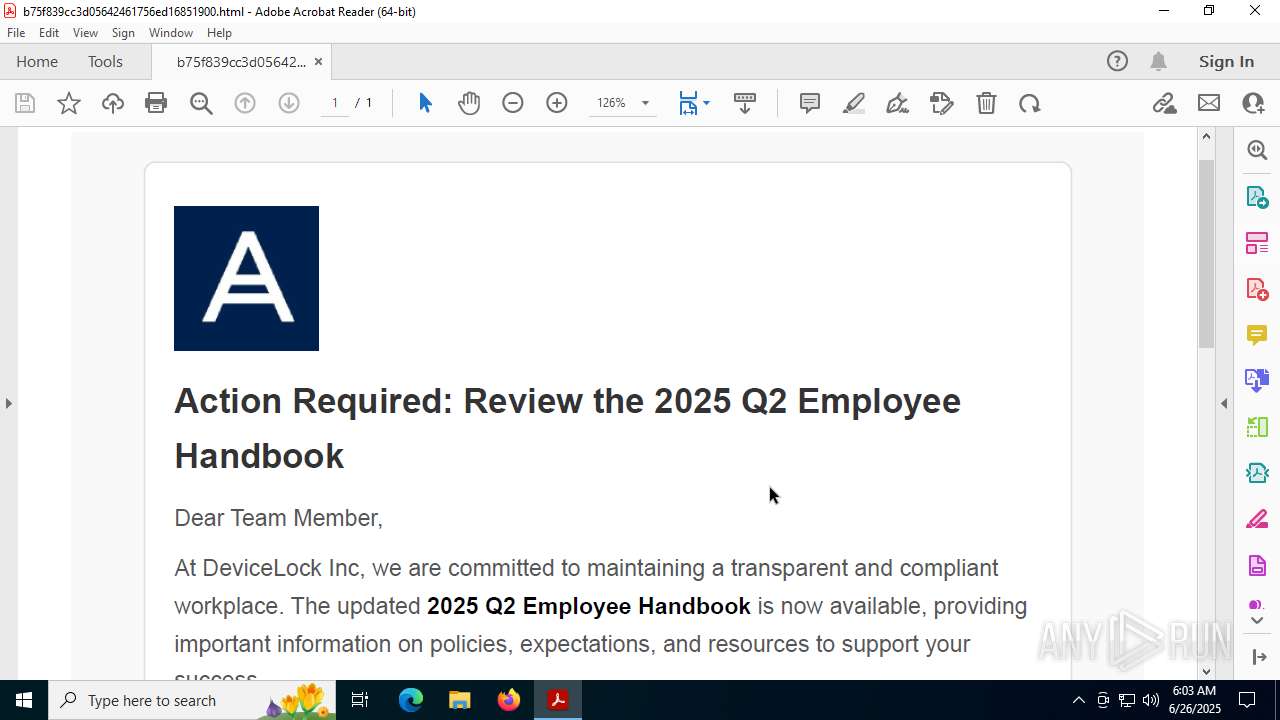Select the Highlight text tool
The width and height of the screenshot is (1280, 720).
point(854,103)
